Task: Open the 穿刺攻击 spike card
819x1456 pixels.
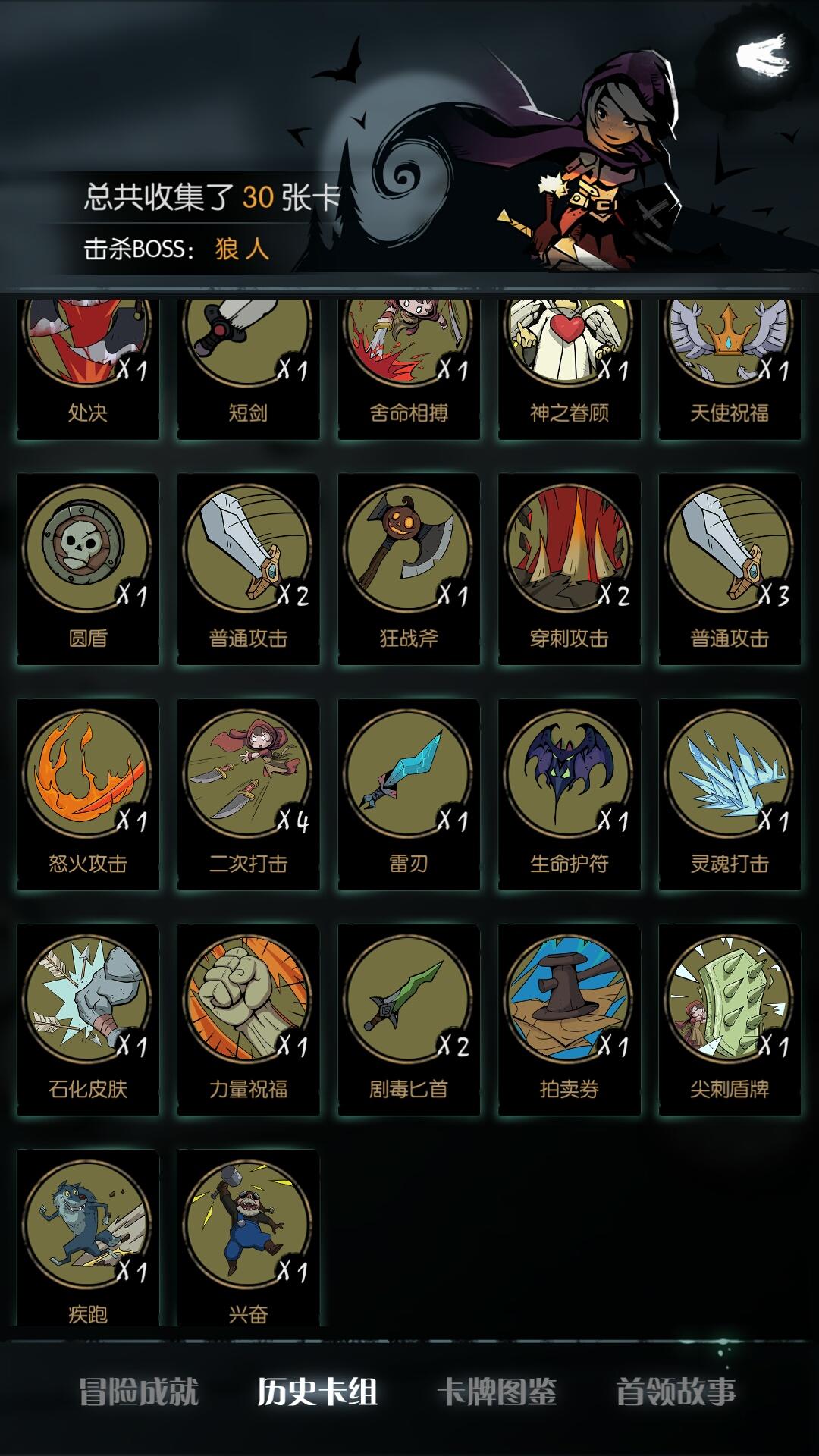Action: point(570,569)
